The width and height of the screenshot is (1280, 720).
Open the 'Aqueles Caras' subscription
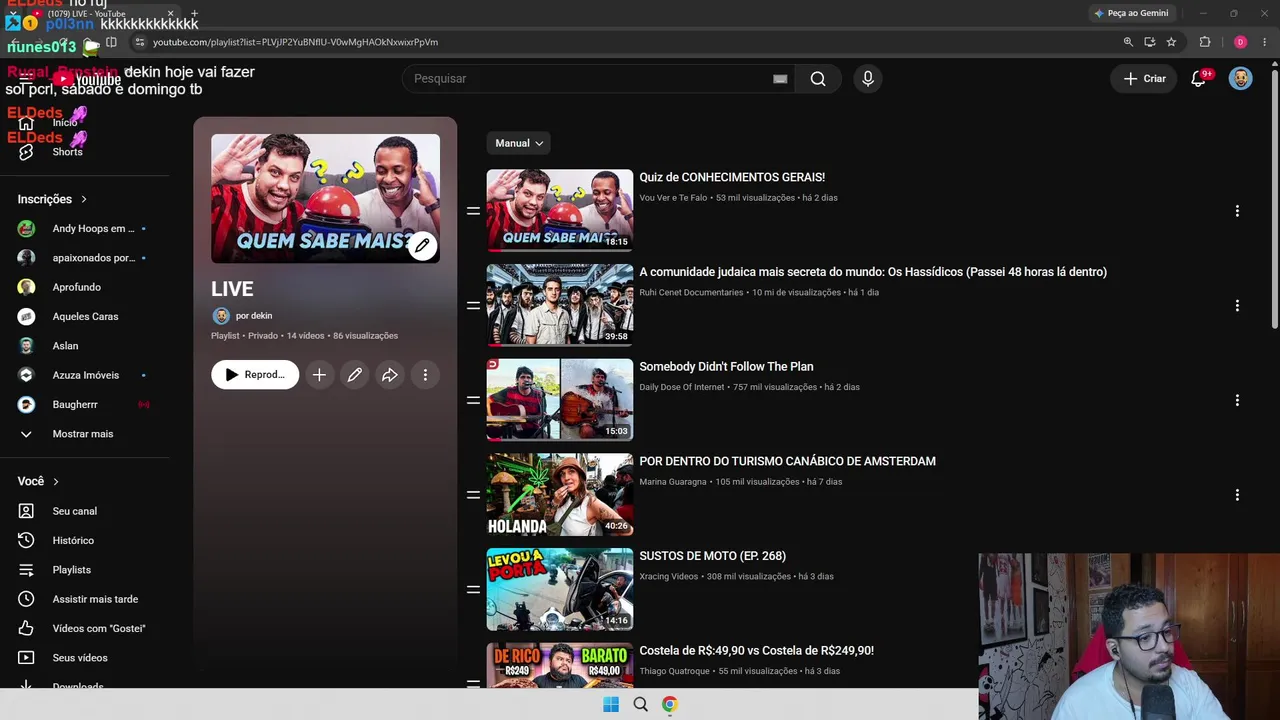[84, 316]
